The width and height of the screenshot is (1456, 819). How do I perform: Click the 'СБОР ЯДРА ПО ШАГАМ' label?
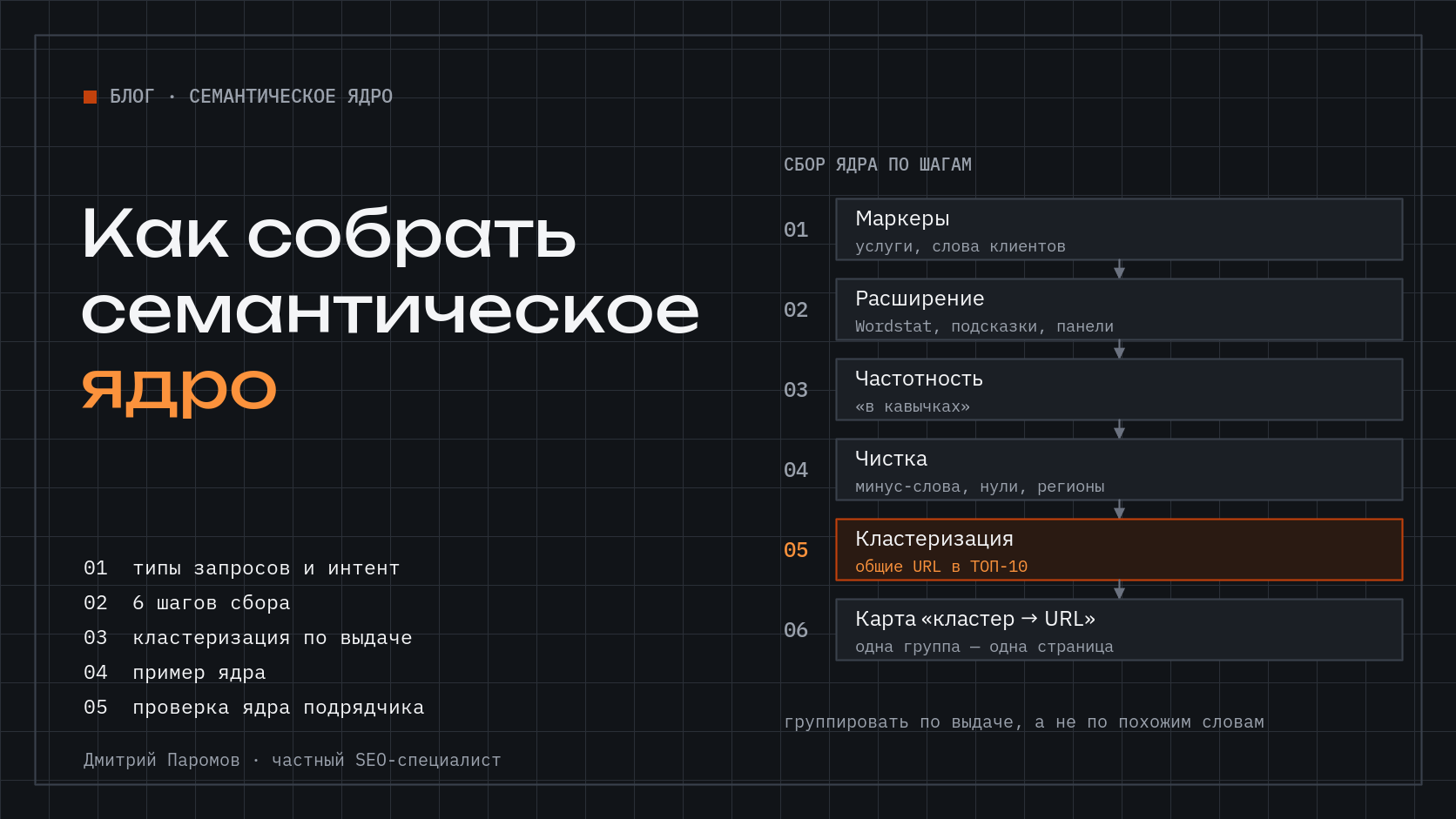(878, 164)
